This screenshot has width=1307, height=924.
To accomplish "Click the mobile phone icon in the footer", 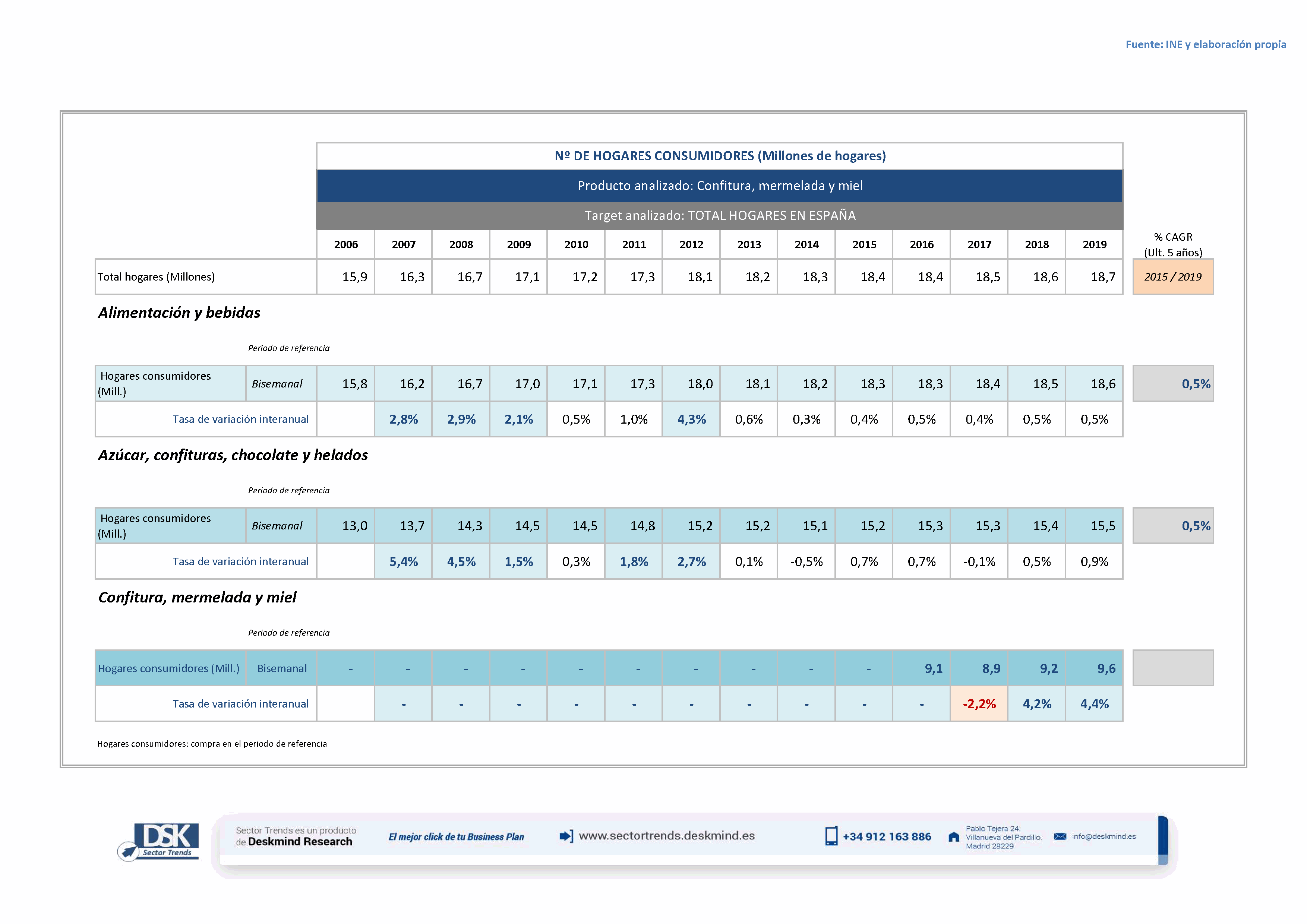I will [x=831, y=836].
